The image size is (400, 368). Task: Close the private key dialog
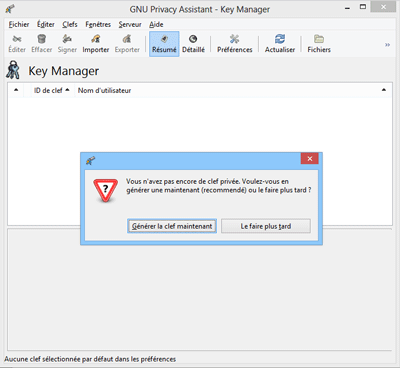point(310,159)
